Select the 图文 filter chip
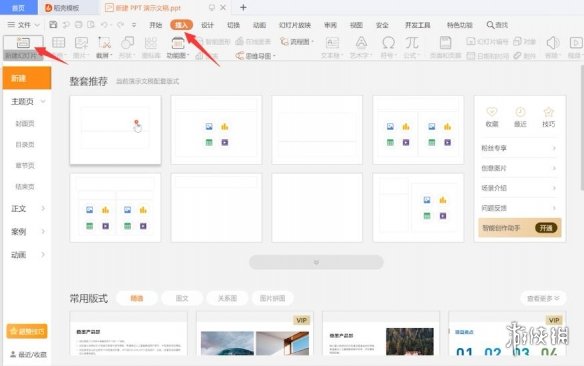Viewport: 584px width, 366px height. pos(182,298)
